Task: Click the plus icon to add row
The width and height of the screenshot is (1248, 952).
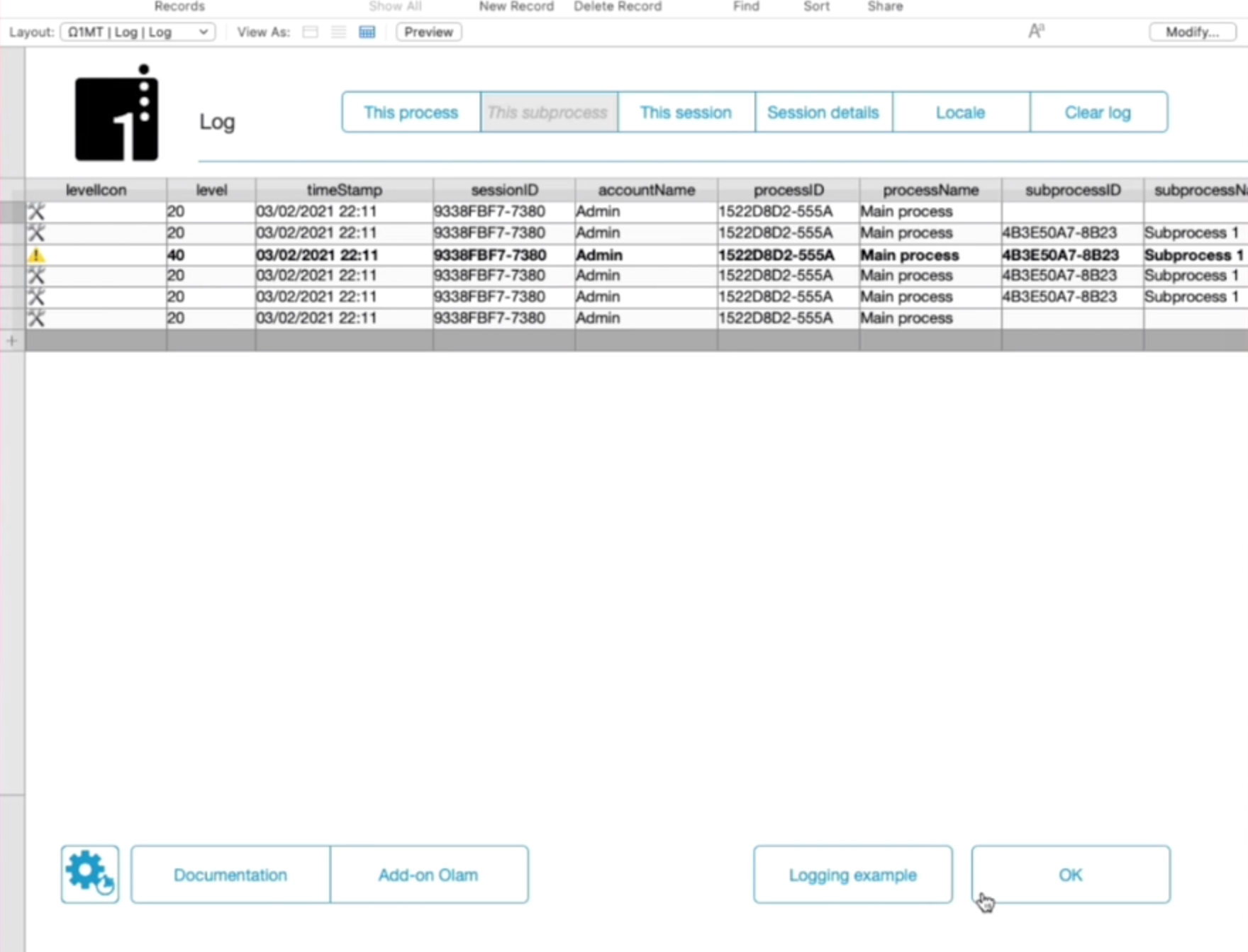Action: [x=11, y=341]
